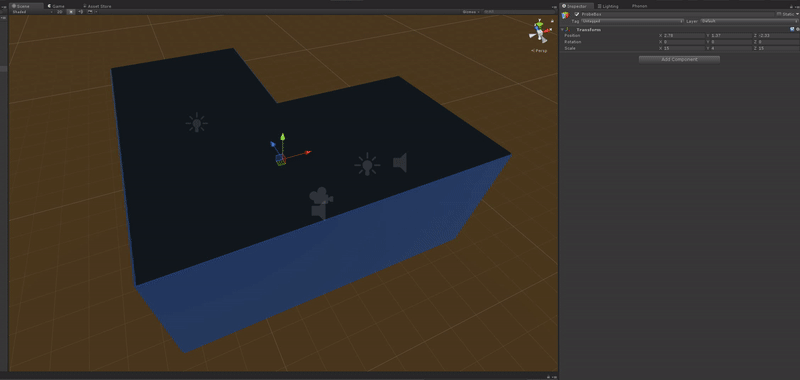The width and height of the screenshot is (800, 380).
Task: Open Transform help book icon
Action: [792, 29]
